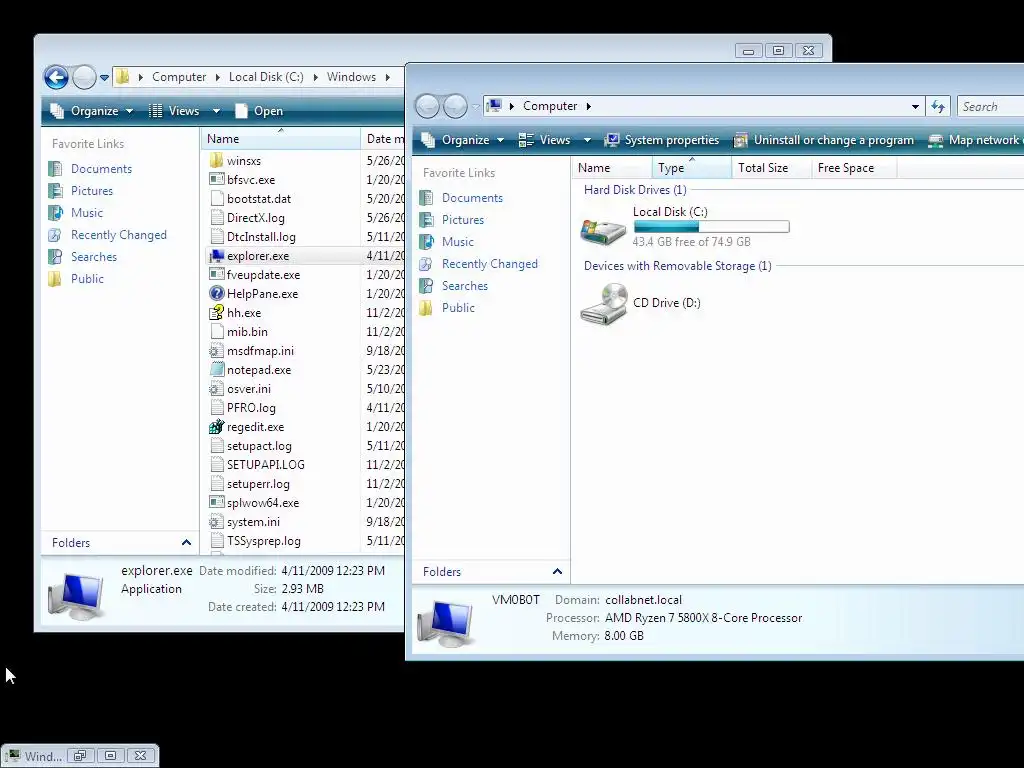Click Uninstall or change a program

[x=824, y=140]
